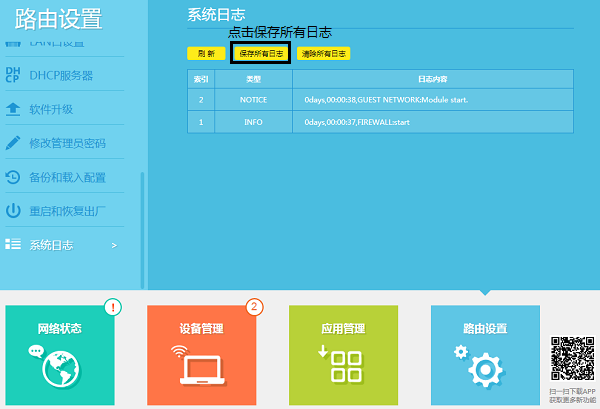Click the QR code for app download
This screenshot has height=409, width=600.
[572, 358]
